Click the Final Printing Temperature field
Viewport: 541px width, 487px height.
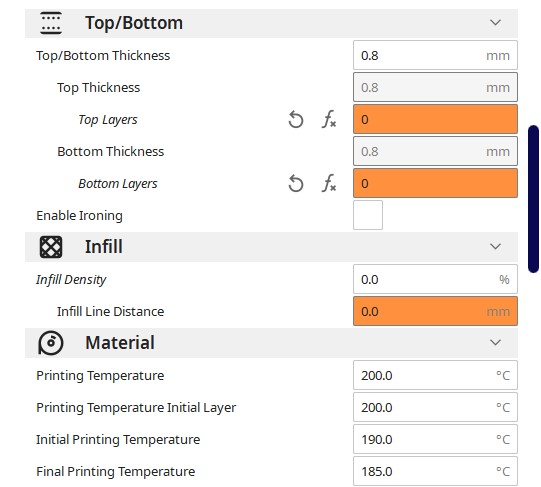pos(435,471)
